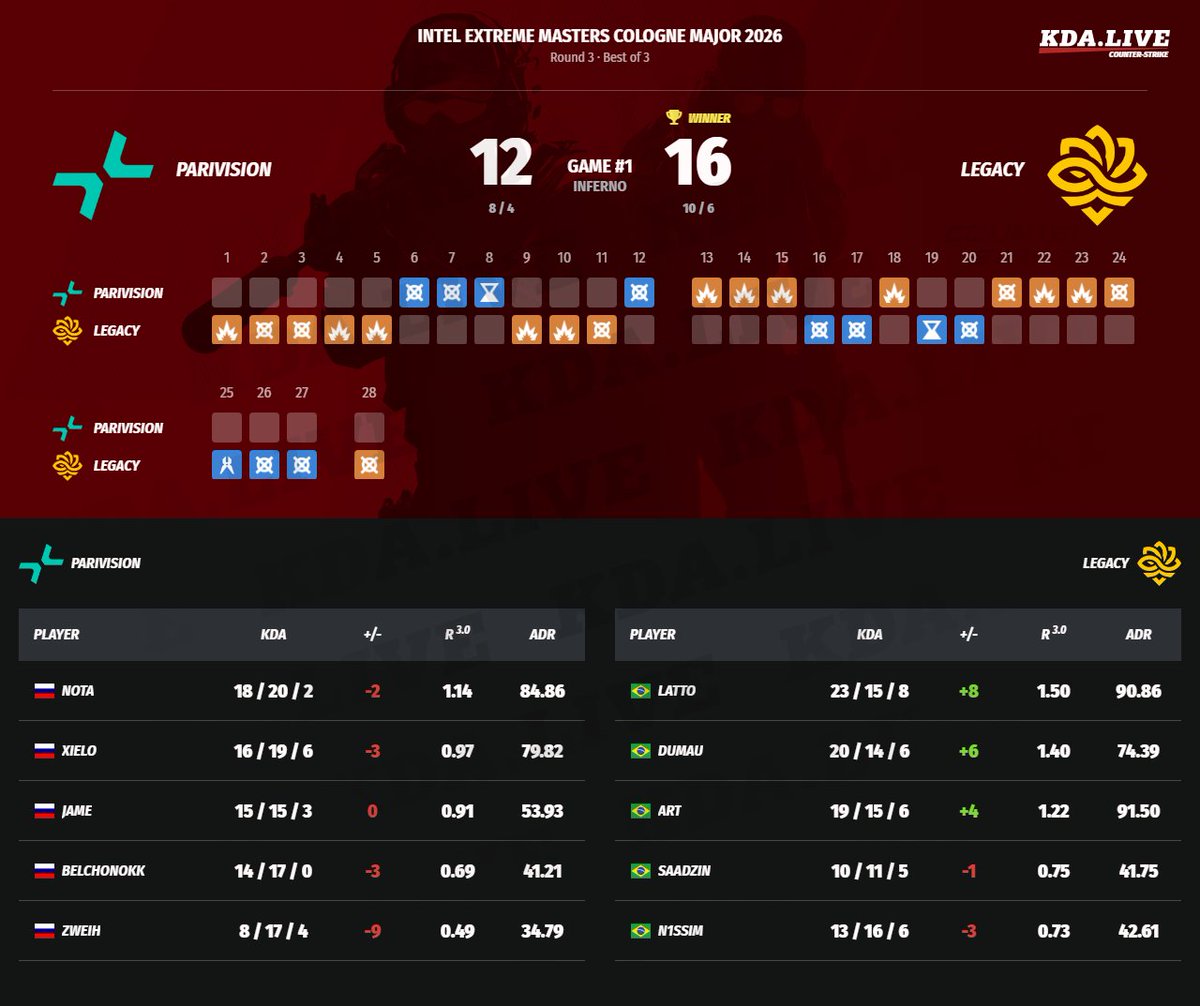The width and height of the screenshot is (1200, 1006).
Task: Select Legacy's round 4 bomb explosion icon
Action: click(x=339, y=330)
